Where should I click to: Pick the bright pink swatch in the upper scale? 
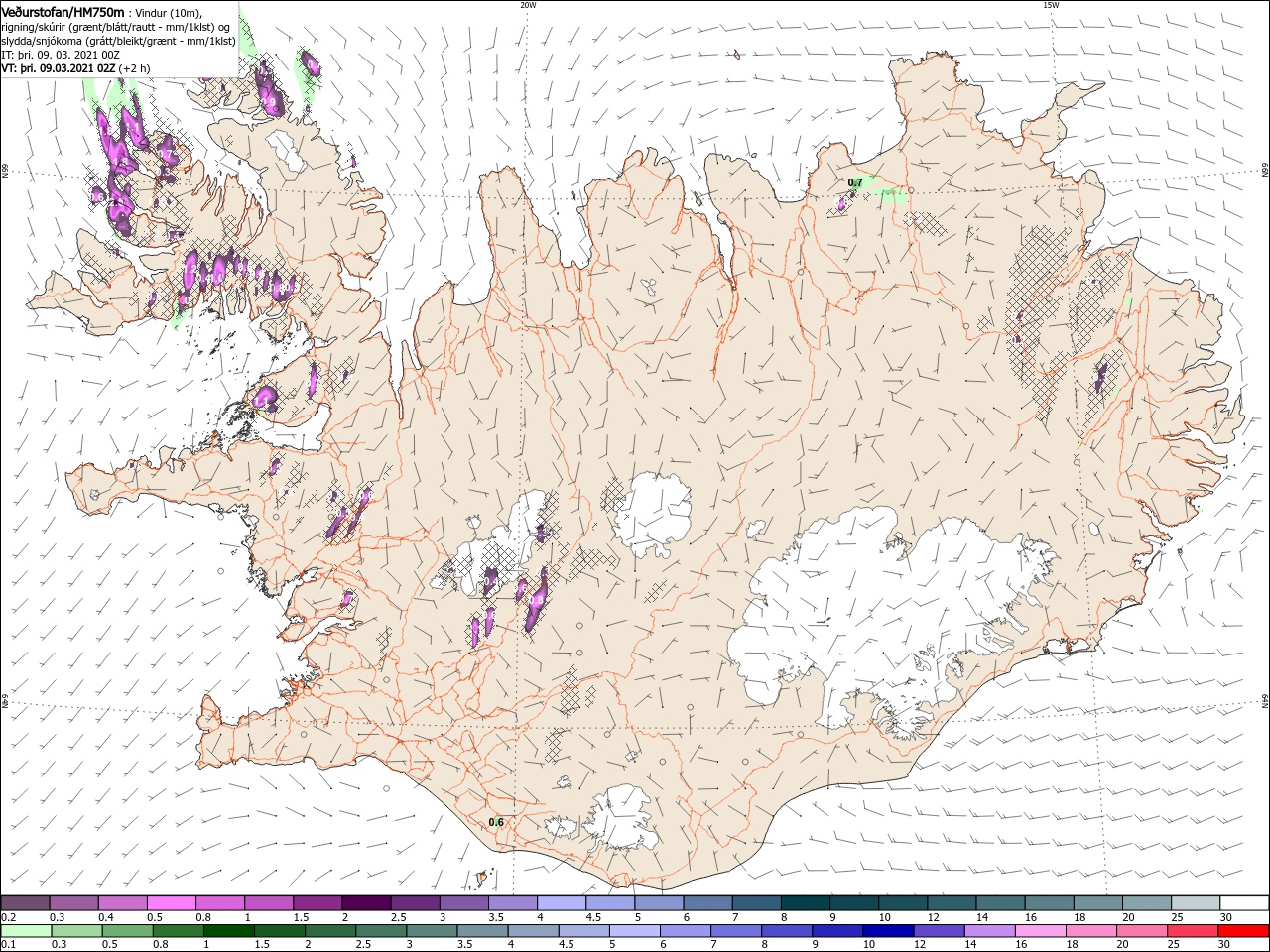click(171, 903)
